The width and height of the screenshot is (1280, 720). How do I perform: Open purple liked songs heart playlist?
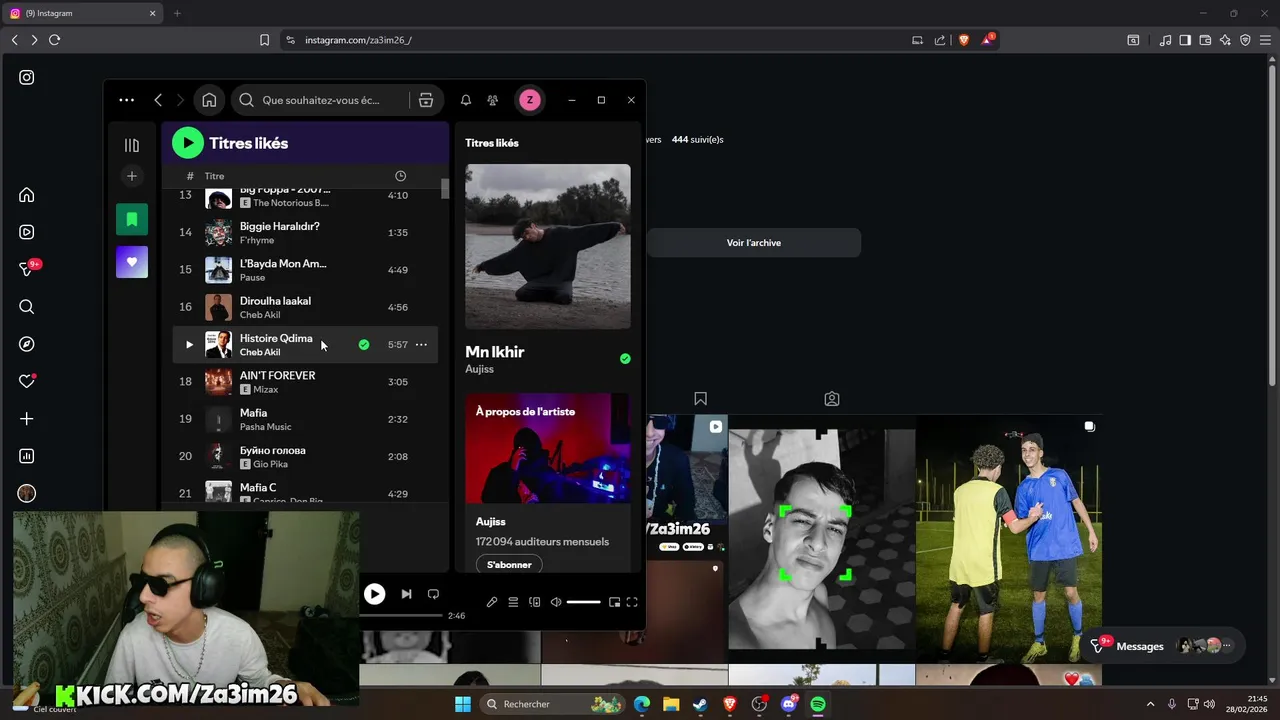(132, 262)
